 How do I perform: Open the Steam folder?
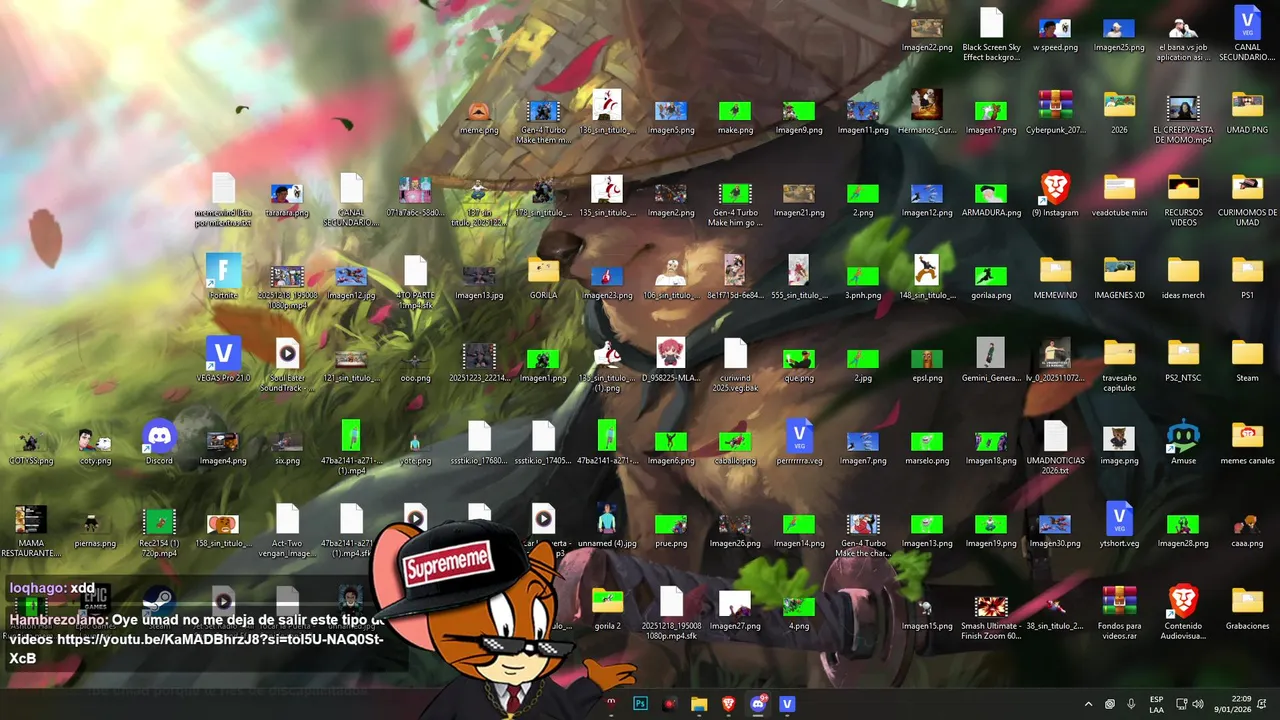coord(1247,360)
